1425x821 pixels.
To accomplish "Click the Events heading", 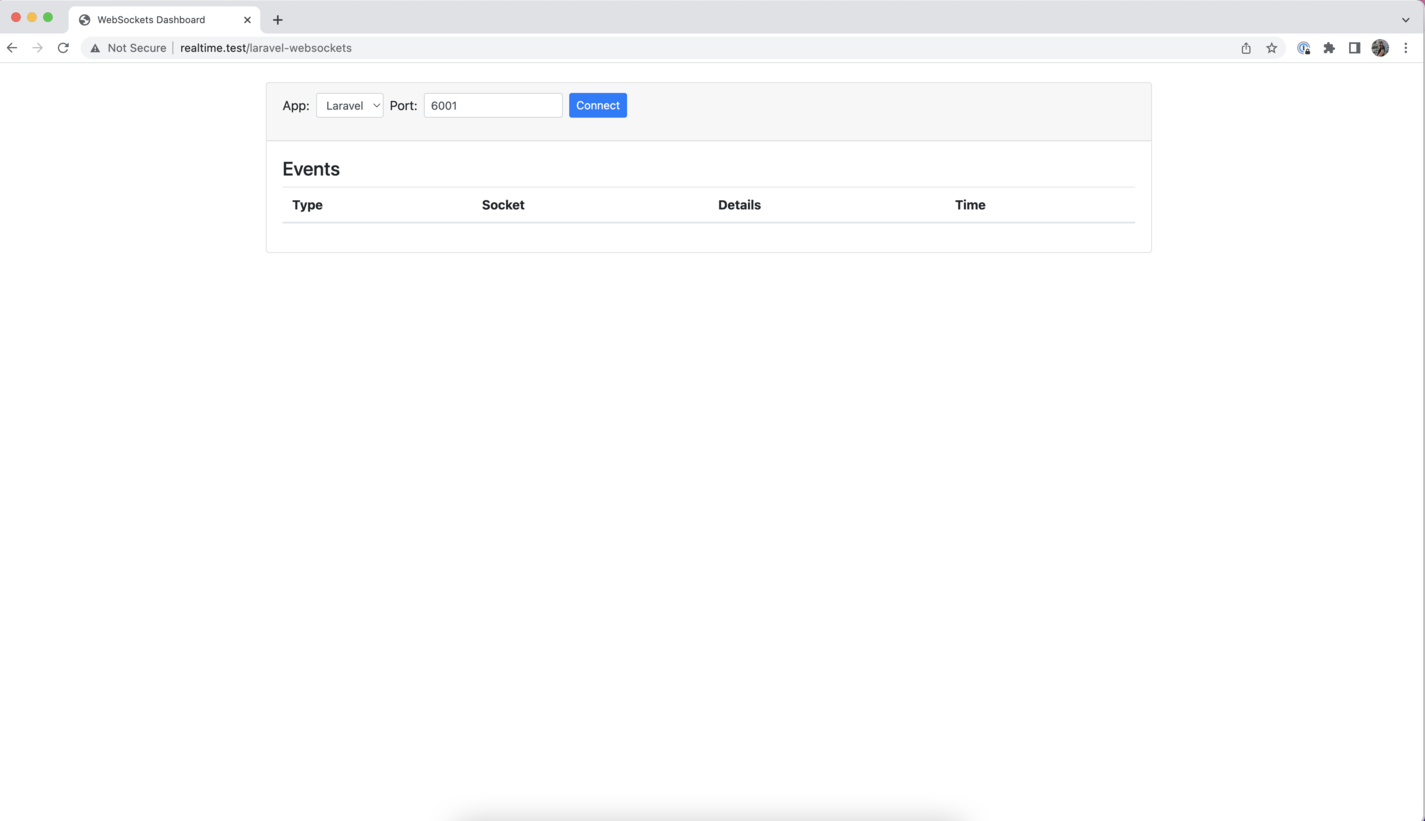I will coord(310,169).
